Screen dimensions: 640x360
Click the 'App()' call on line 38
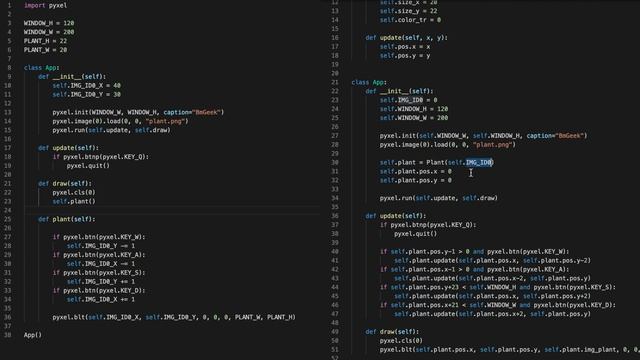[x=33, y=335]
